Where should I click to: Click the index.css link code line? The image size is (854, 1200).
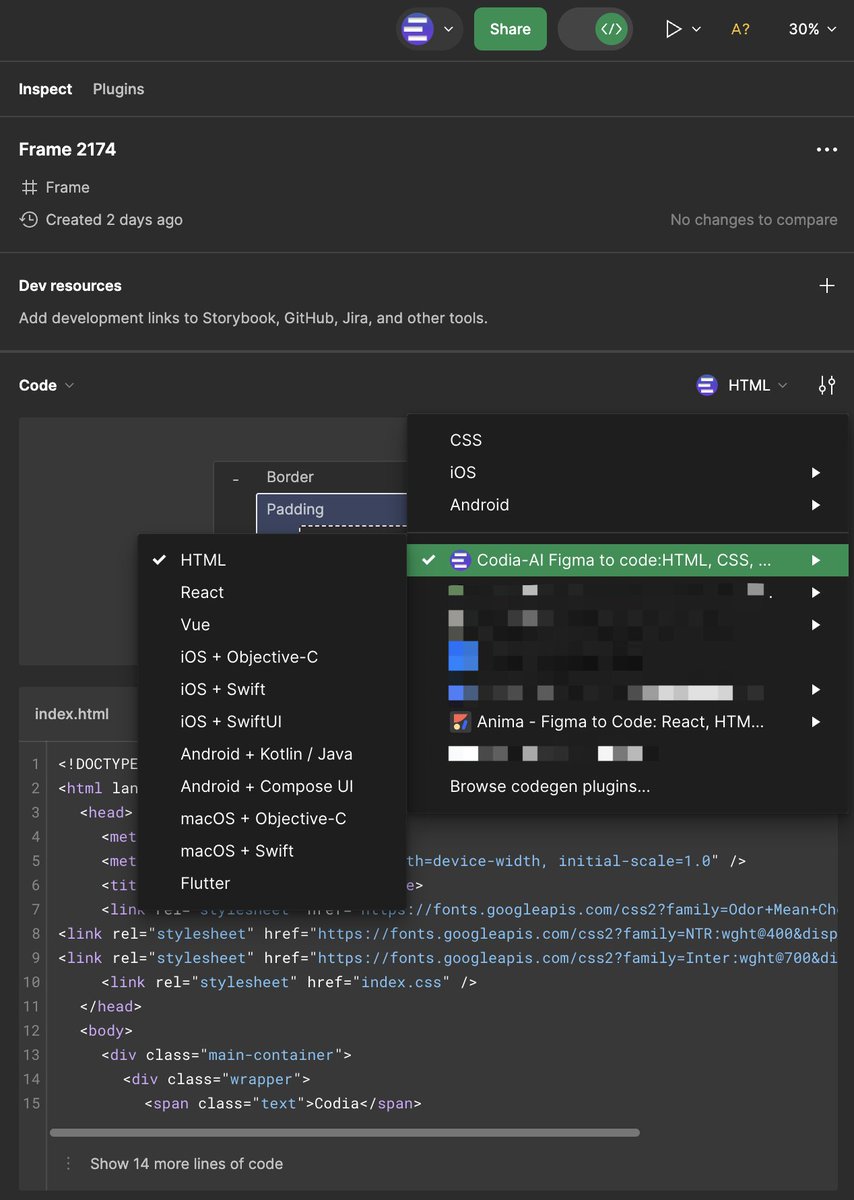288,982
